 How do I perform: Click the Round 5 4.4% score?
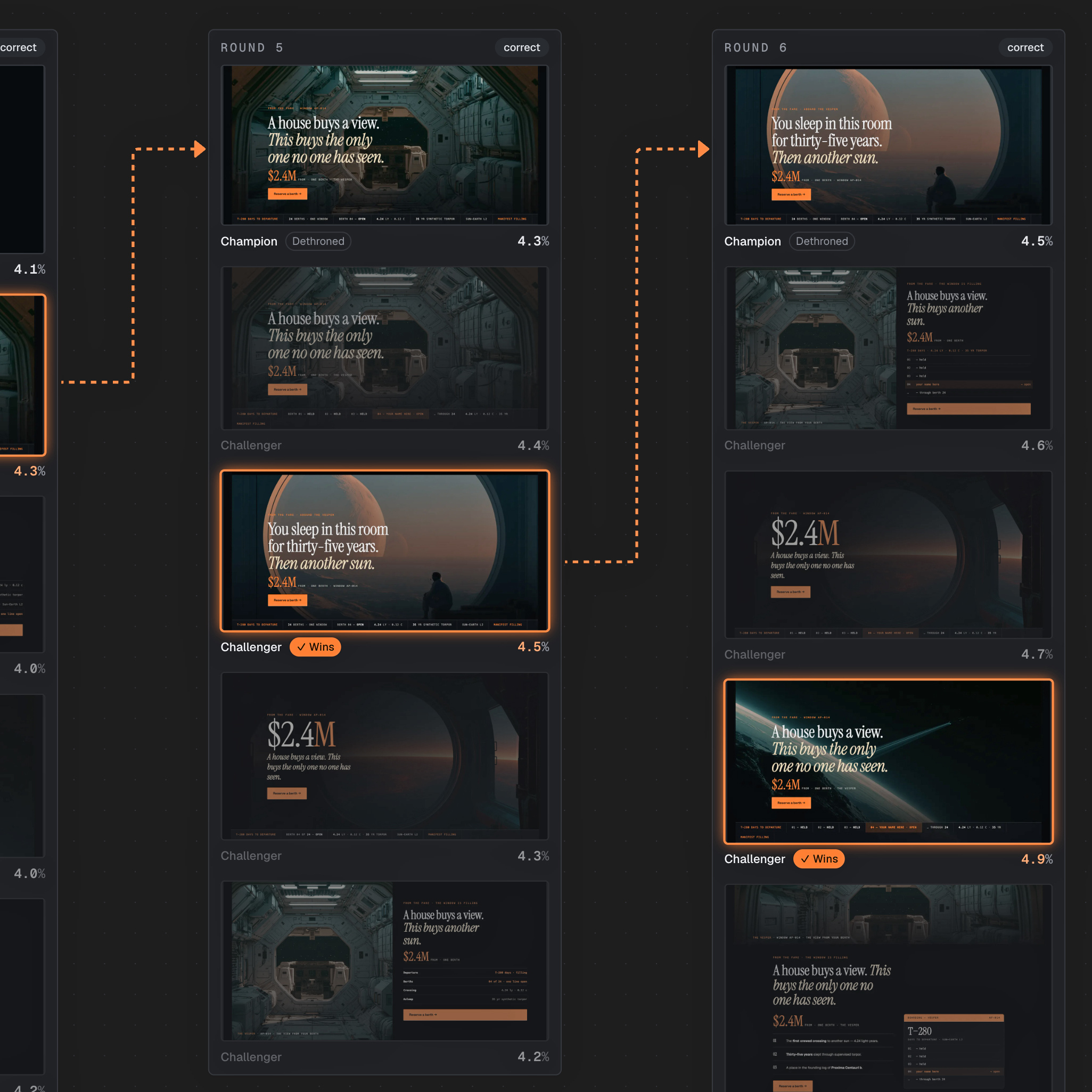coord(533,446)
